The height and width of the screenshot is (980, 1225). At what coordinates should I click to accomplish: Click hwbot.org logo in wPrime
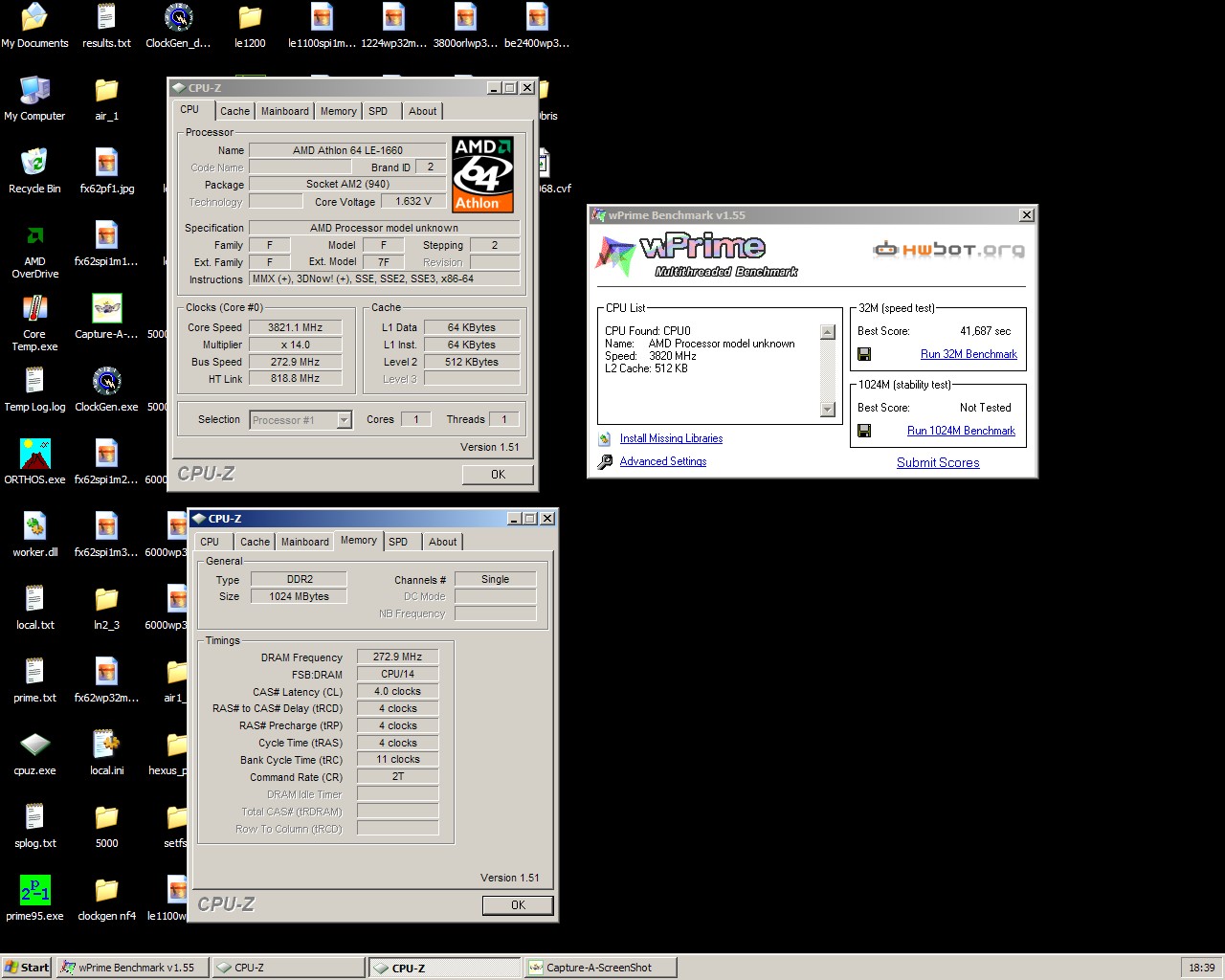pyautogui.click(x=948, y=250)
